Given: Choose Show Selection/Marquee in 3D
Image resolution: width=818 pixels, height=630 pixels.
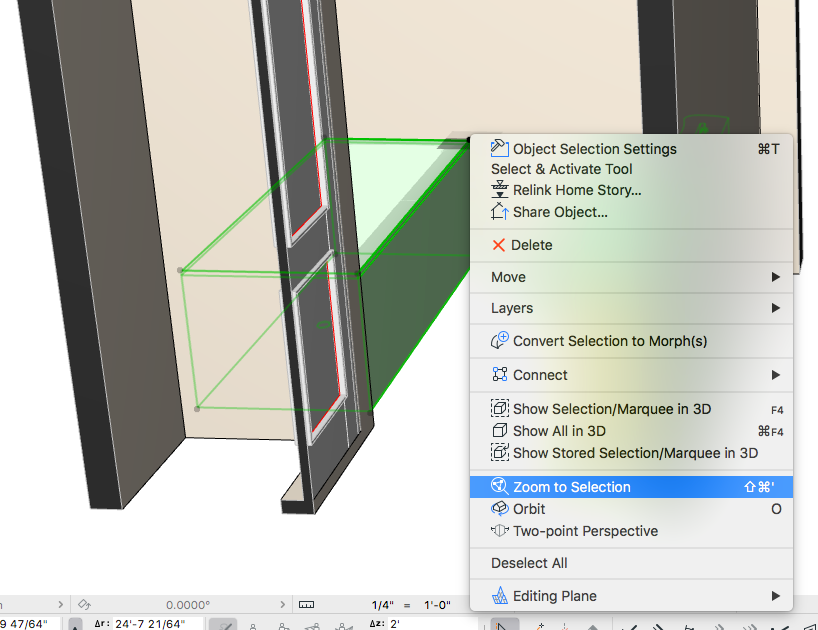Looking at the screenshot, I should tap(631, 409).
